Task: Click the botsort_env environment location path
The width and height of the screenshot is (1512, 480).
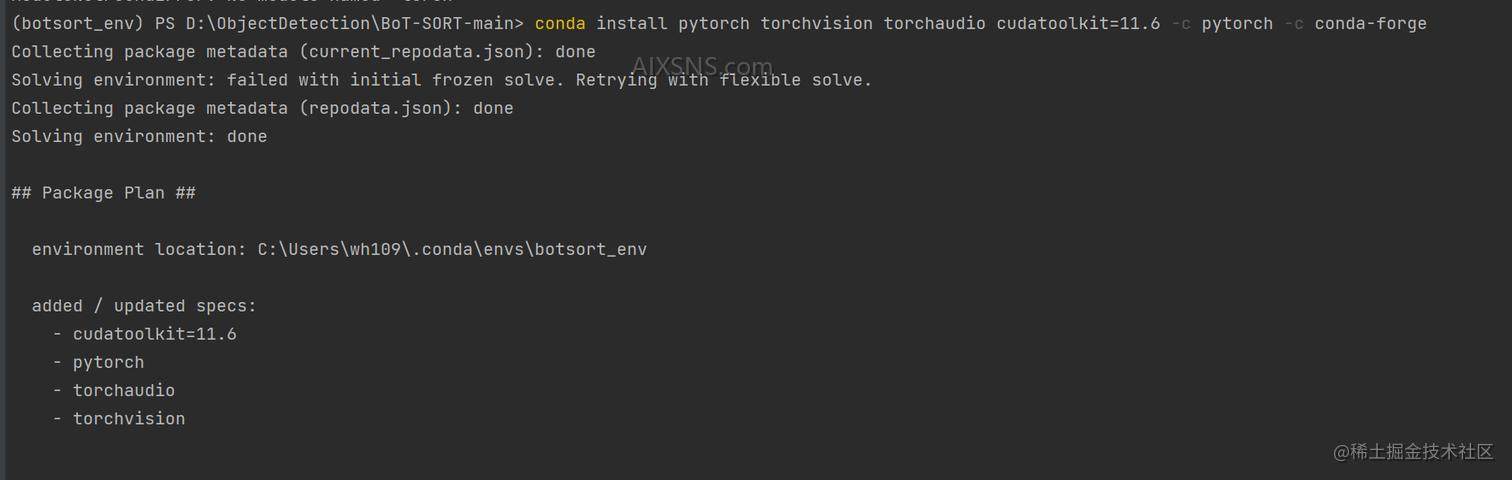Action: 452,249
